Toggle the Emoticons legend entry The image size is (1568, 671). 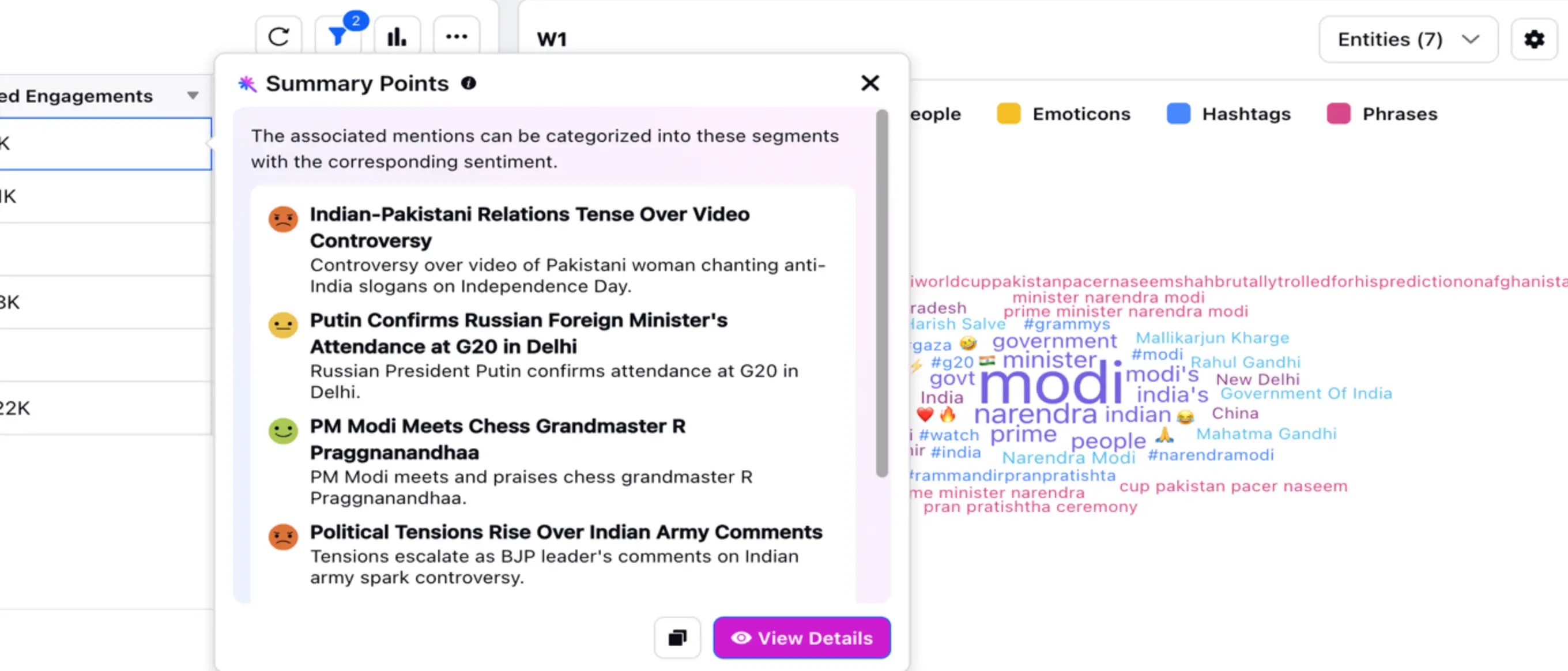1080,114
